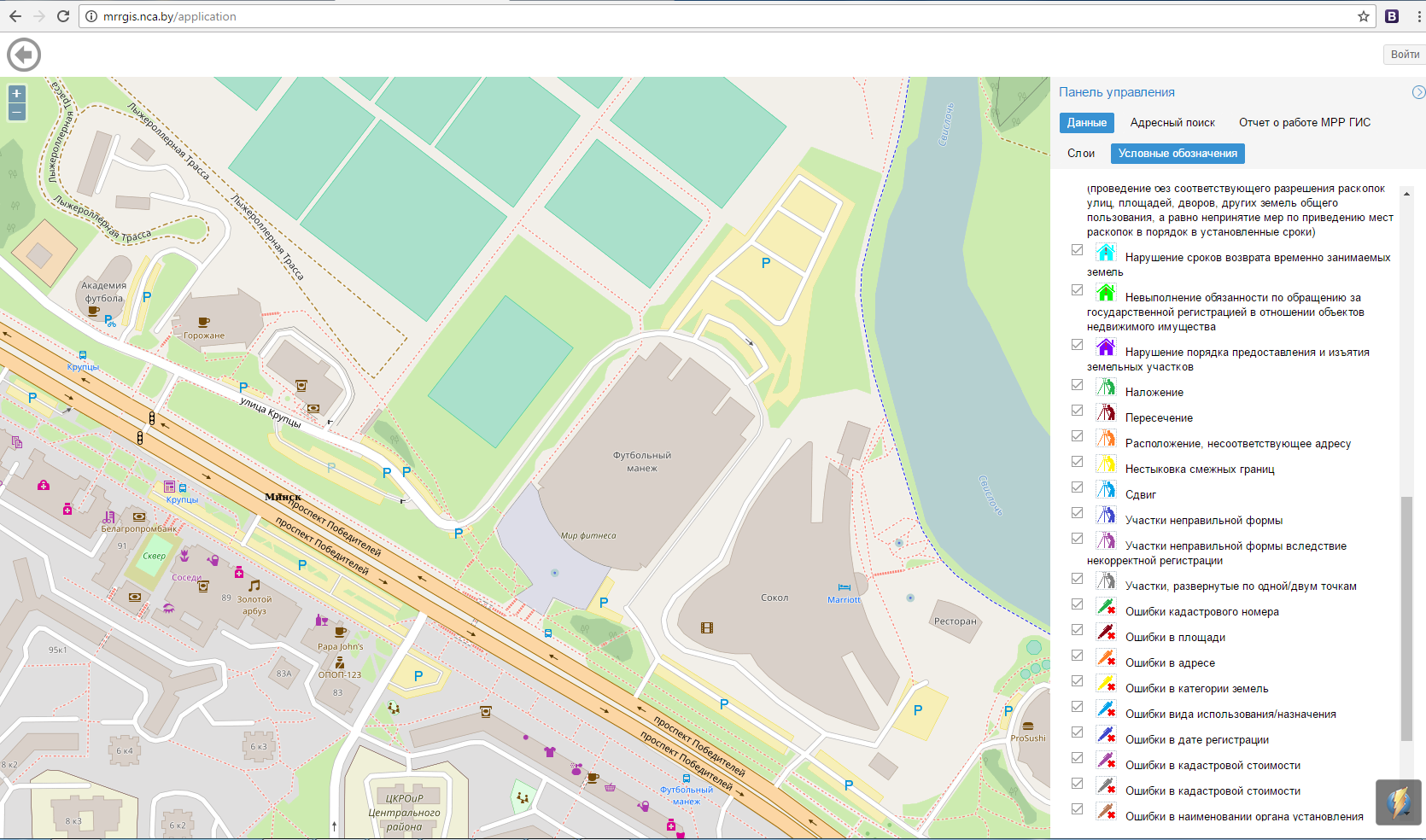Click the Войти login button
The width and height of the screenshot is (1426, 840).
click(x=1404, y=55)
